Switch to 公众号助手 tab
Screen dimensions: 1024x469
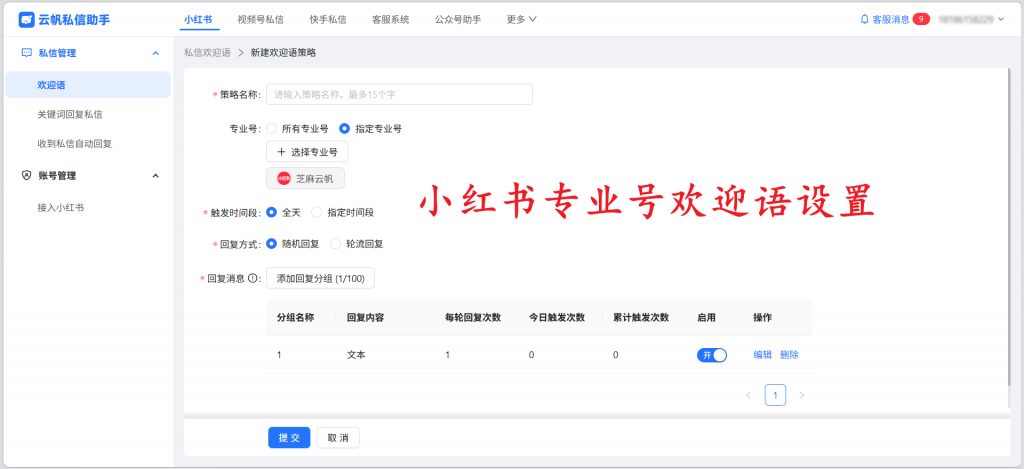click(458, 20)
